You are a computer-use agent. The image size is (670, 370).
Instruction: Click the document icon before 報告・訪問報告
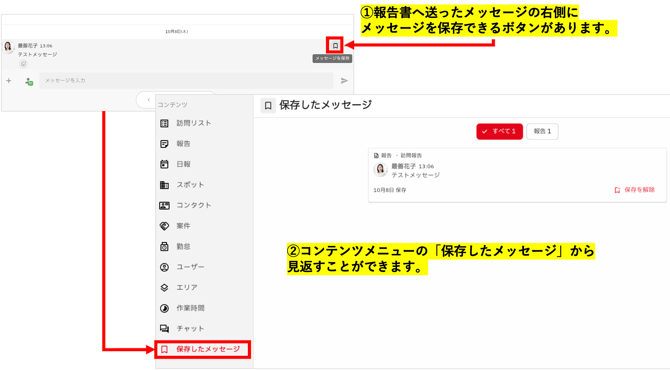point(376,156)
